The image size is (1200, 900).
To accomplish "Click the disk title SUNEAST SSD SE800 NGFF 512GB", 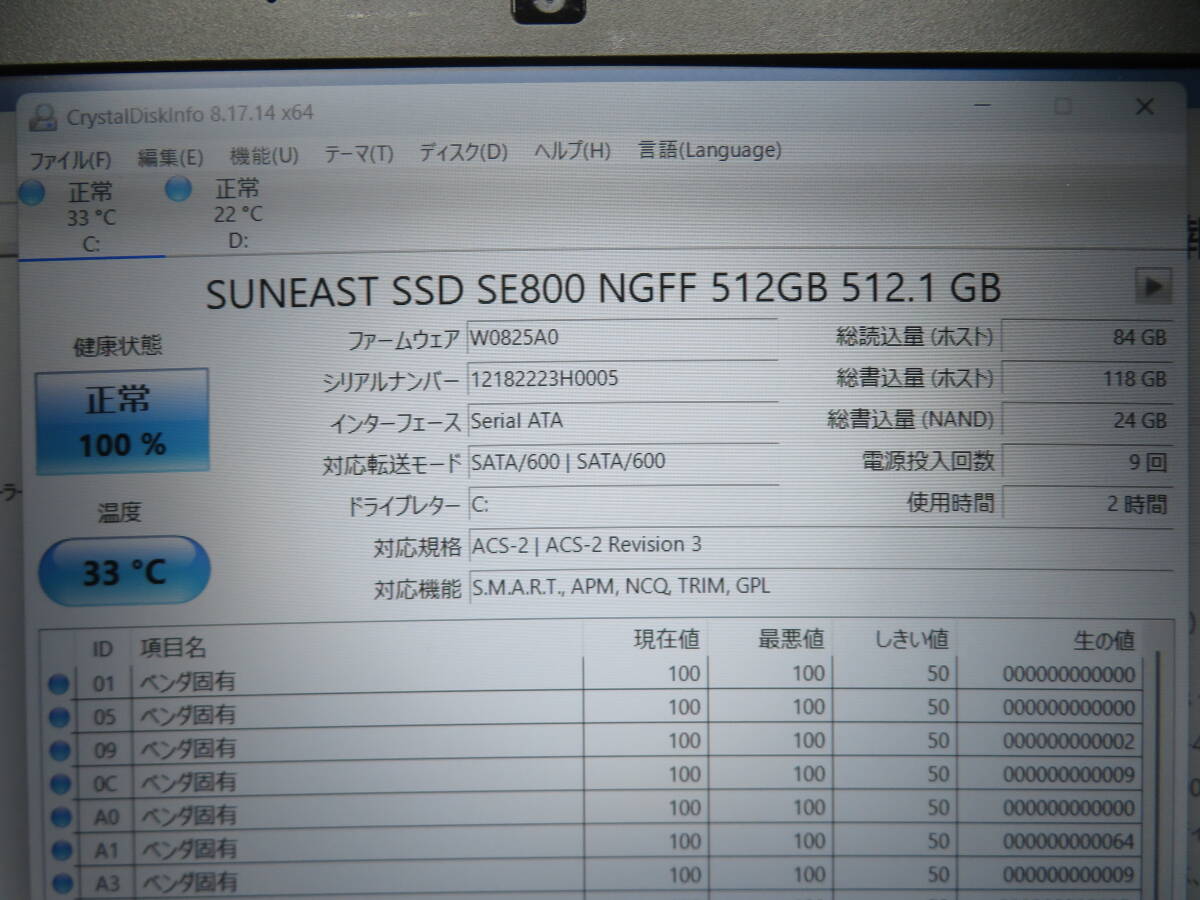I will (517, 290).
